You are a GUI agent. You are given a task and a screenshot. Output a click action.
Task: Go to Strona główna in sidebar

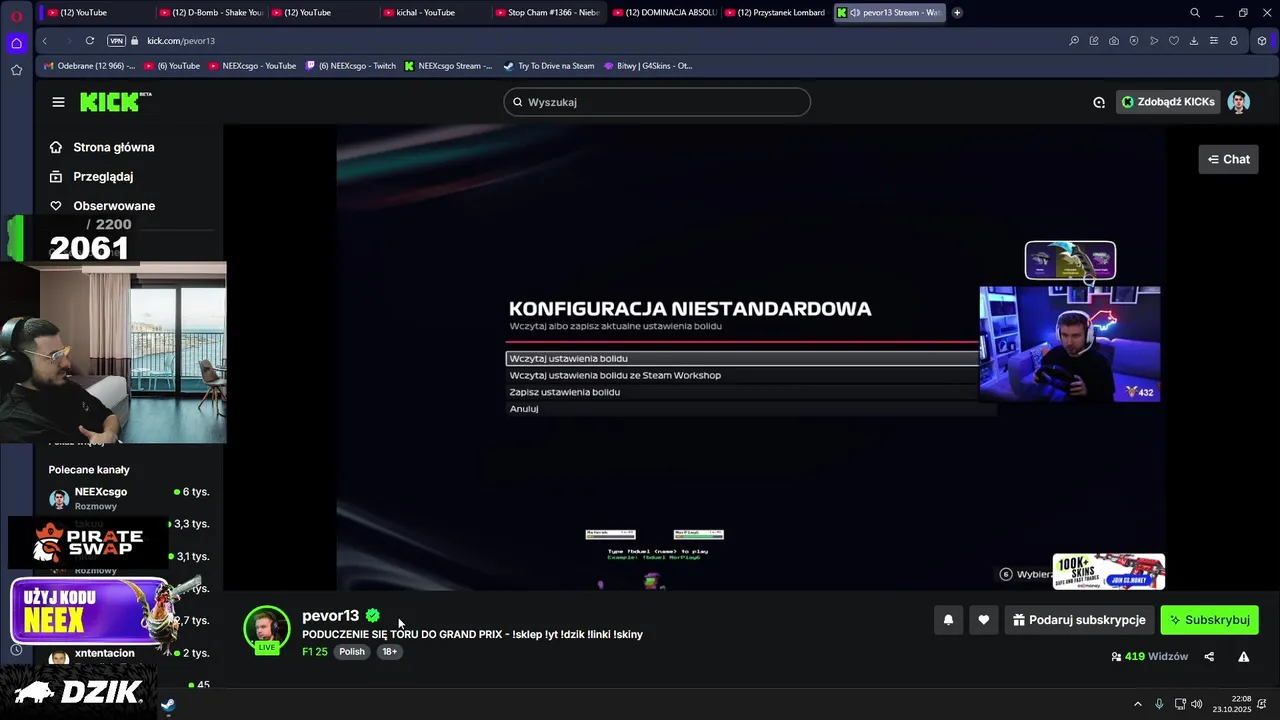pos(113,147)
